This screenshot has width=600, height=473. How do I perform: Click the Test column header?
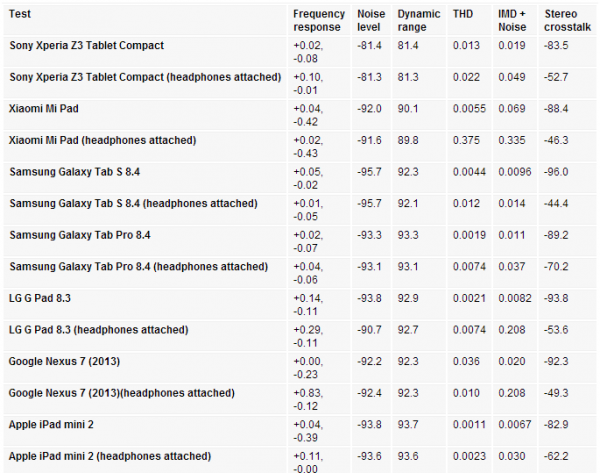[20, 14]
